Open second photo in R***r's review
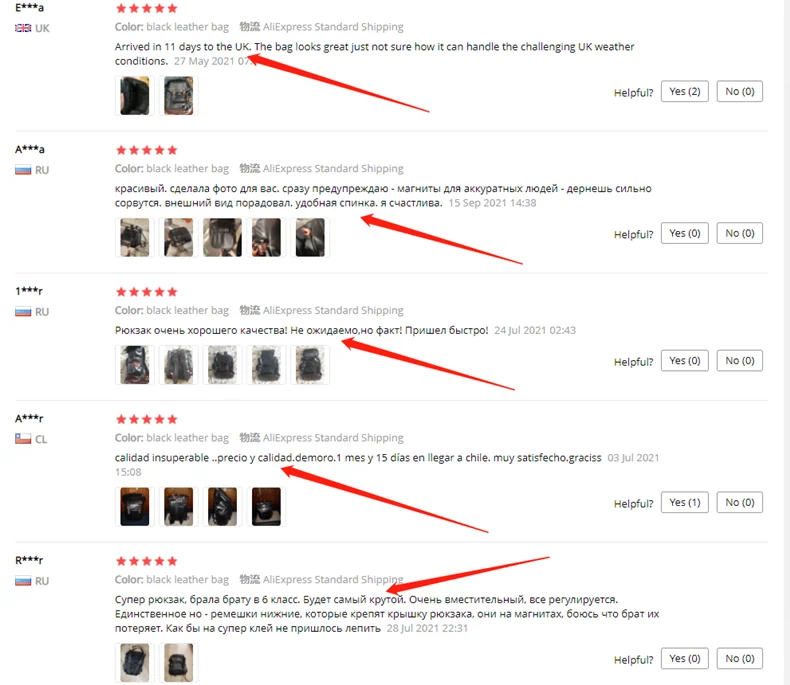This screenshot has width=790, height=685. point(178,663)
